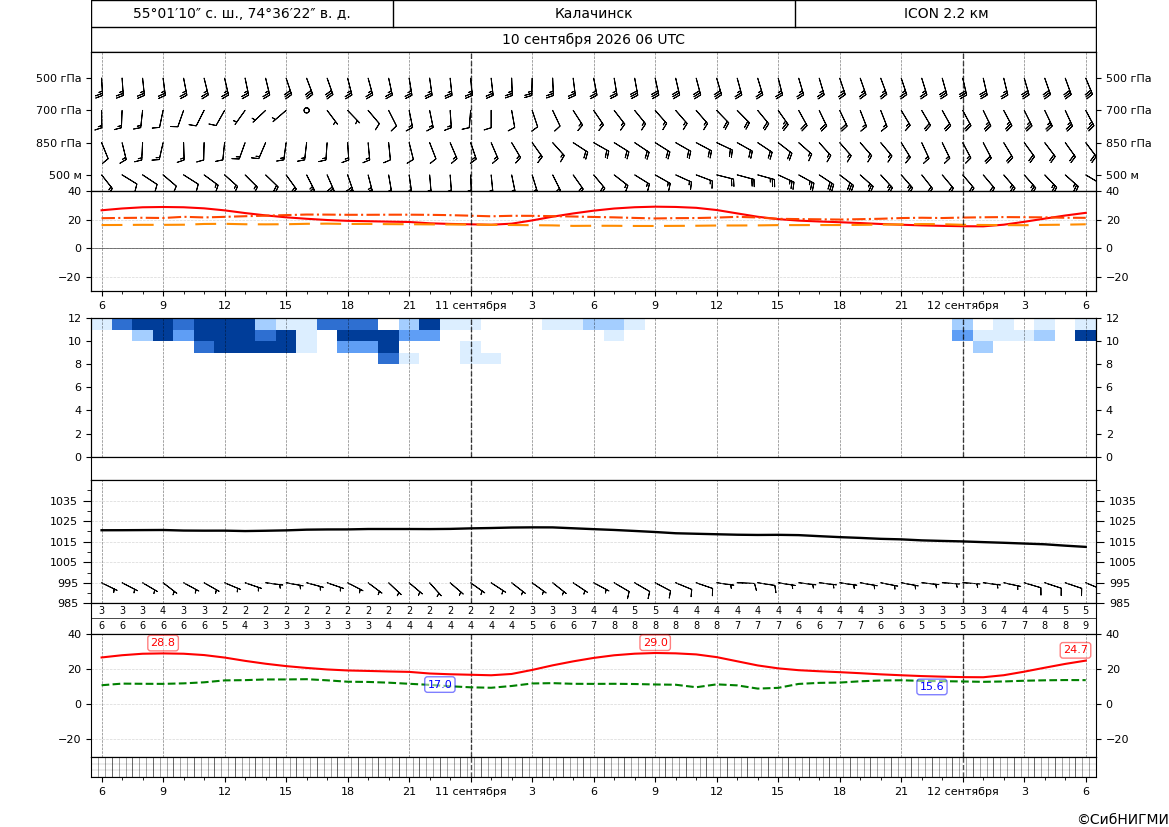This screenshot has height=827, width=1169.
Task: Click the 17.0 blue minimum temperature label
Action: [439, 685]
